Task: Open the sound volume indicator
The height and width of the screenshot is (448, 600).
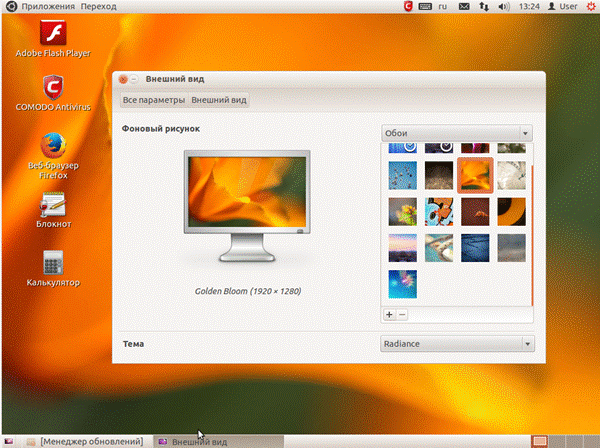Action: [x=504, y=7]
